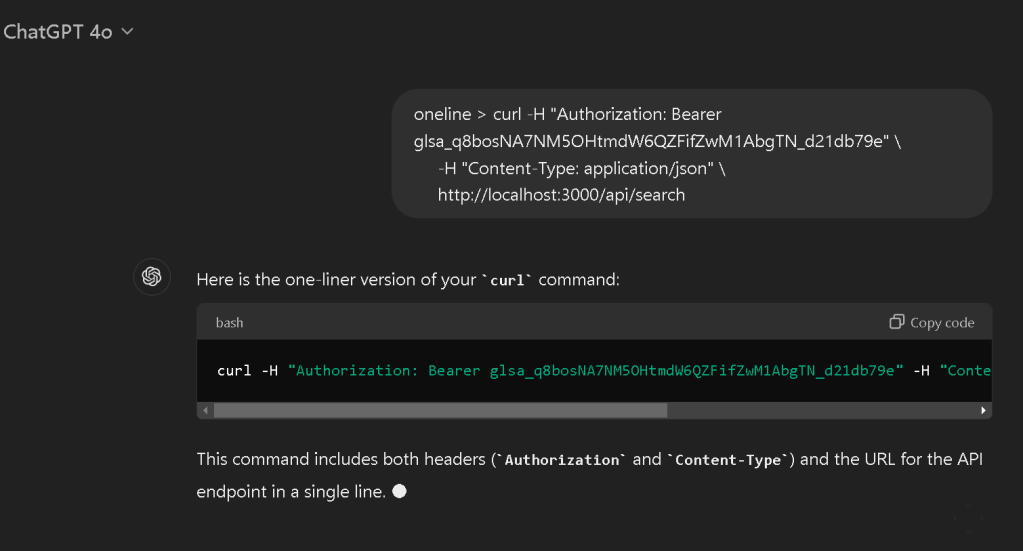Click inline code 'curl' in response intro
Screen dimensions: 1023x551
(x=507, y=280)
